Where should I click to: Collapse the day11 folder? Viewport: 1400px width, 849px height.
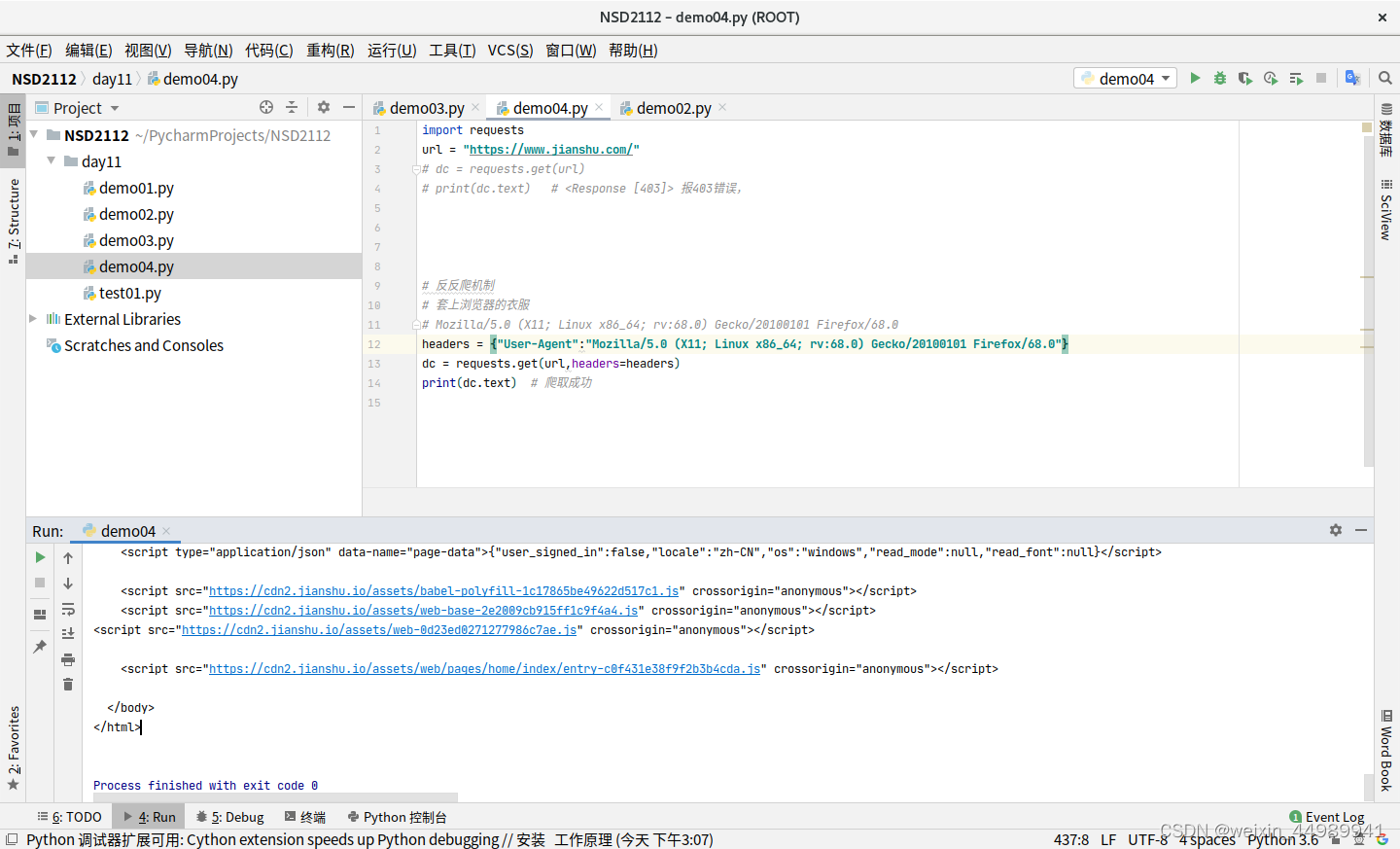tap(52, 160)
